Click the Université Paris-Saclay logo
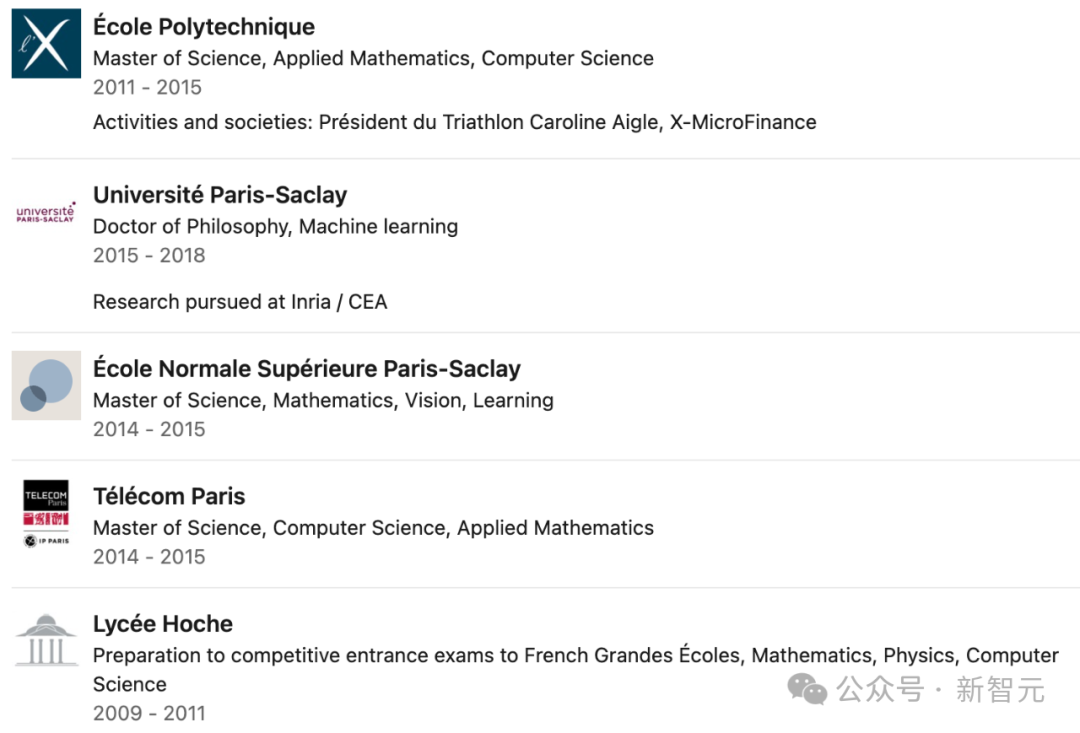Screen dimensions: 1080x733 [x=46, y=212]
